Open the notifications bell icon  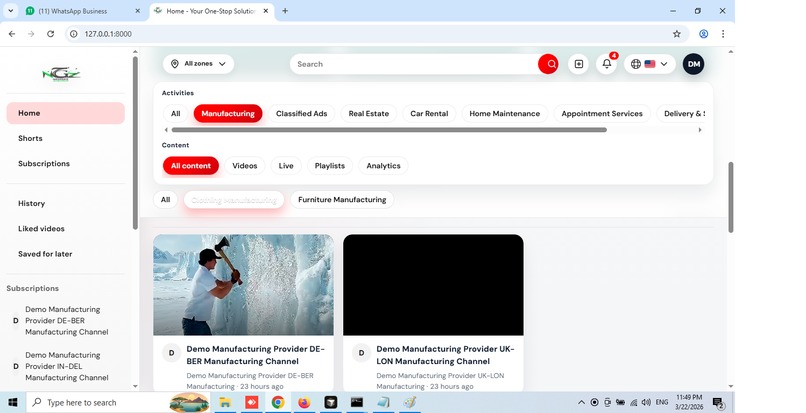(x=607, y=64)
